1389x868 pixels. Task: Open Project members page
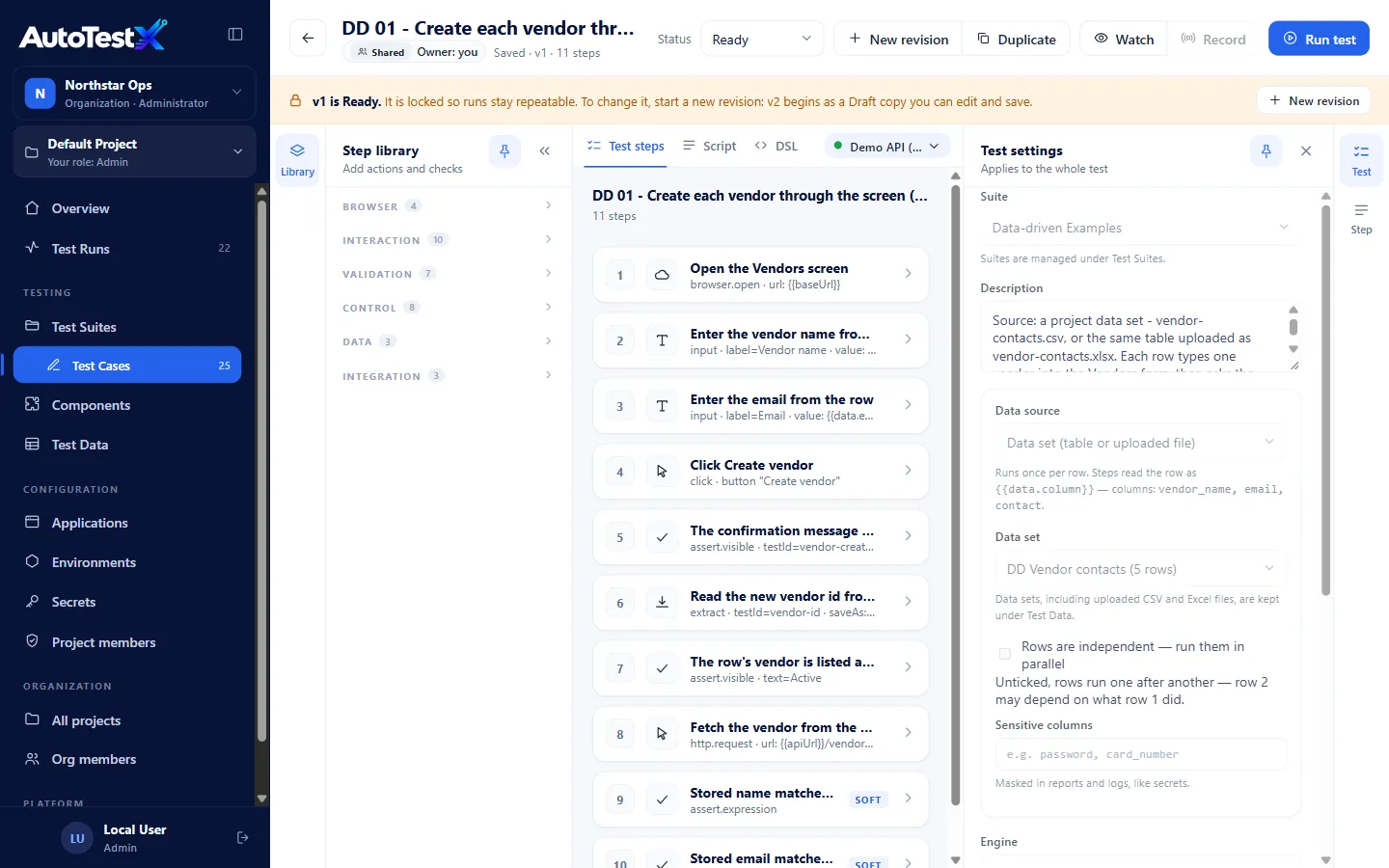[127, 642]
